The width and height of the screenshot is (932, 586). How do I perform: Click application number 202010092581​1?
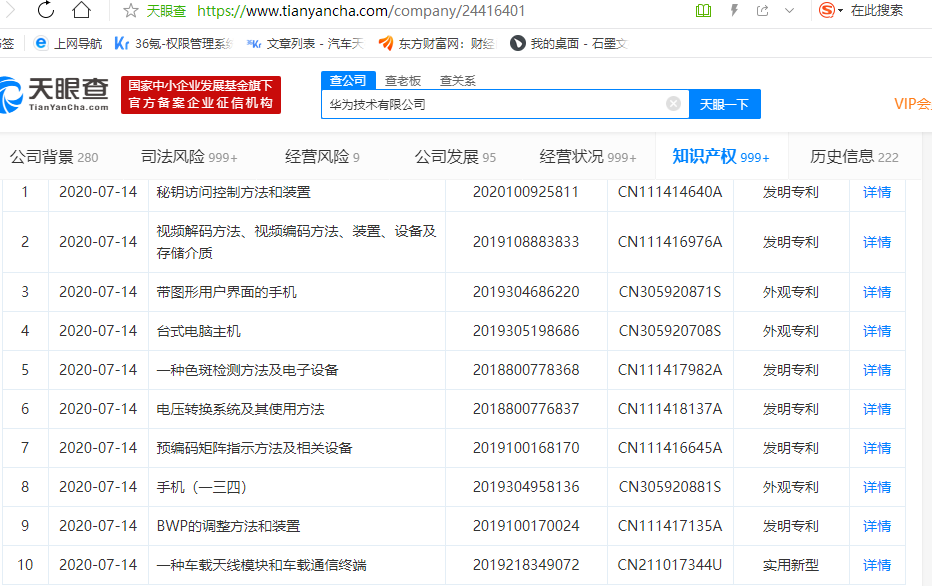(525, 192)
